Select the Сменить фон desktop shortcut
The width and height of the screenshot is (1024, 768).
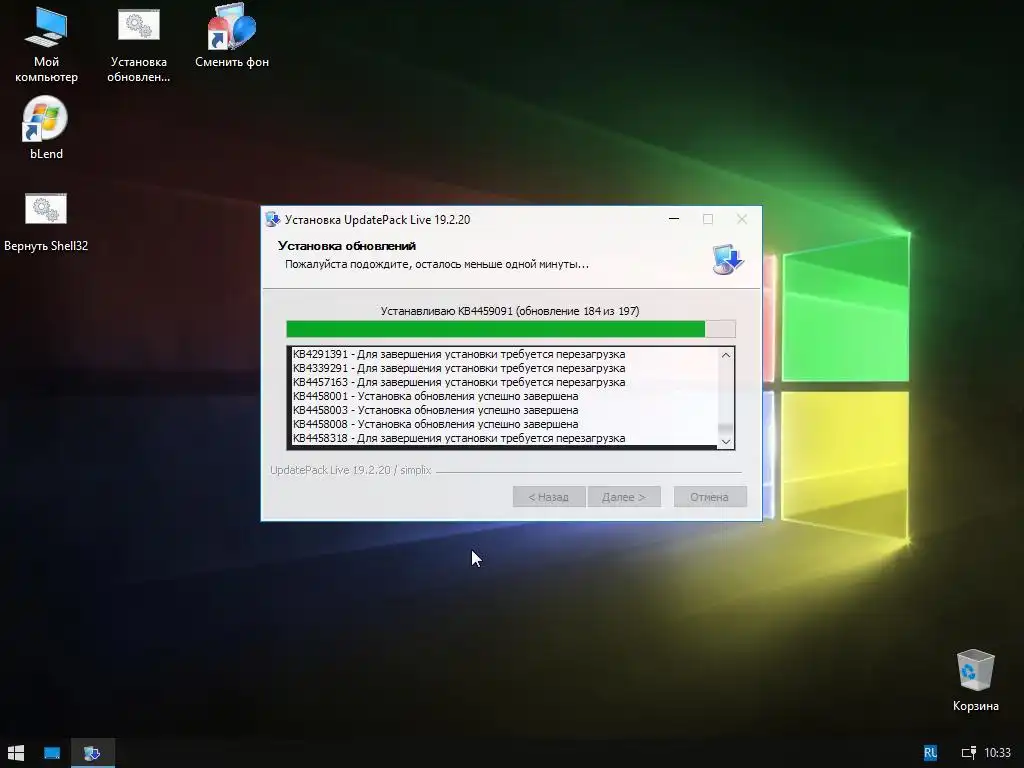pos(232,38)
